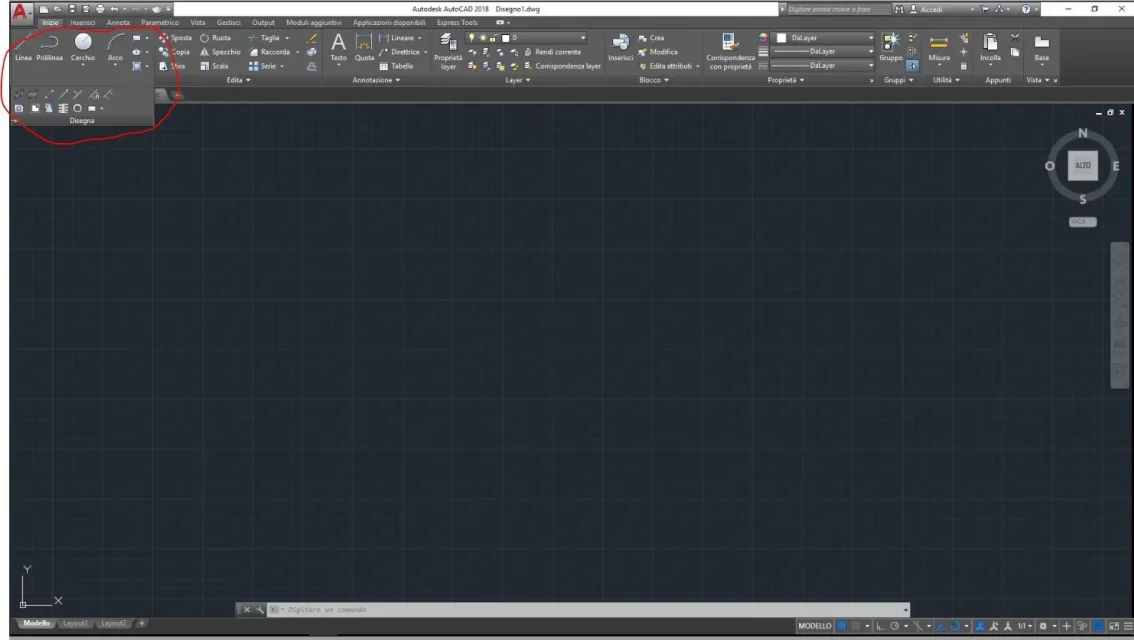Select the Ruota rotate tool
This screenshot has width=1134, height=640.
[216, 38]
